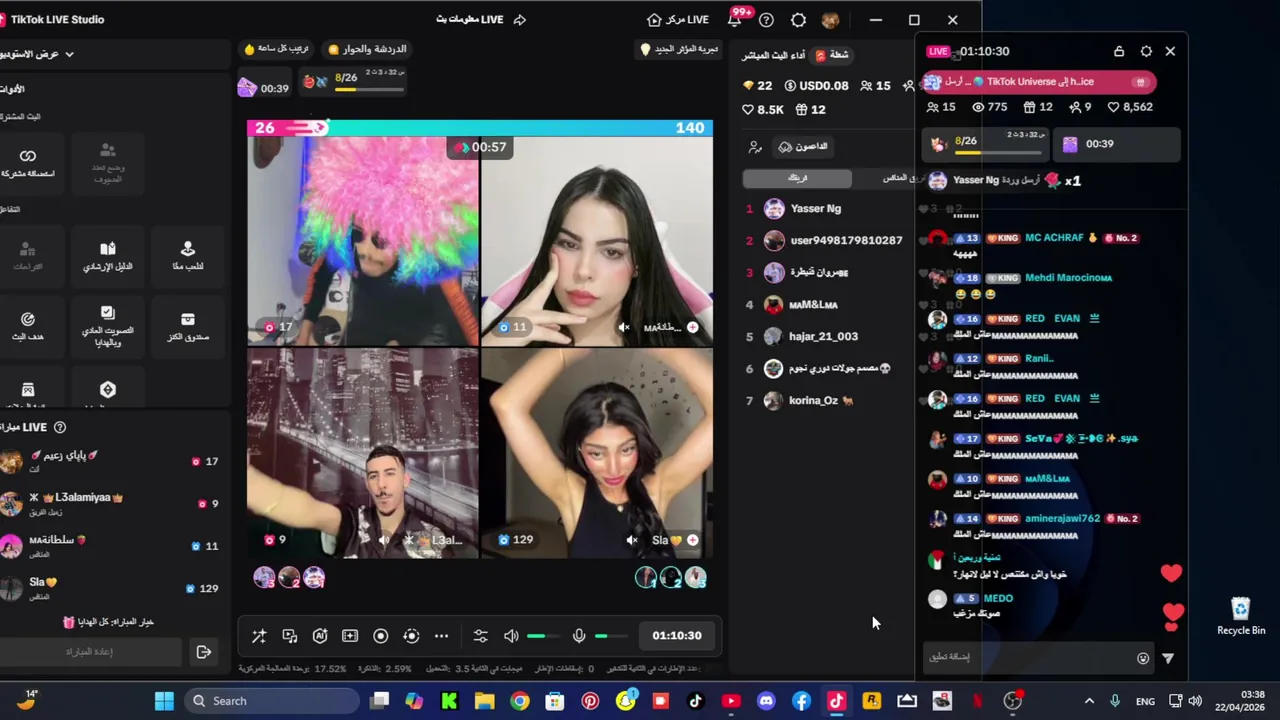The image size is (1280, 720).
Task: Select the highlighted team tab in ranking
Action: (797, 178)
